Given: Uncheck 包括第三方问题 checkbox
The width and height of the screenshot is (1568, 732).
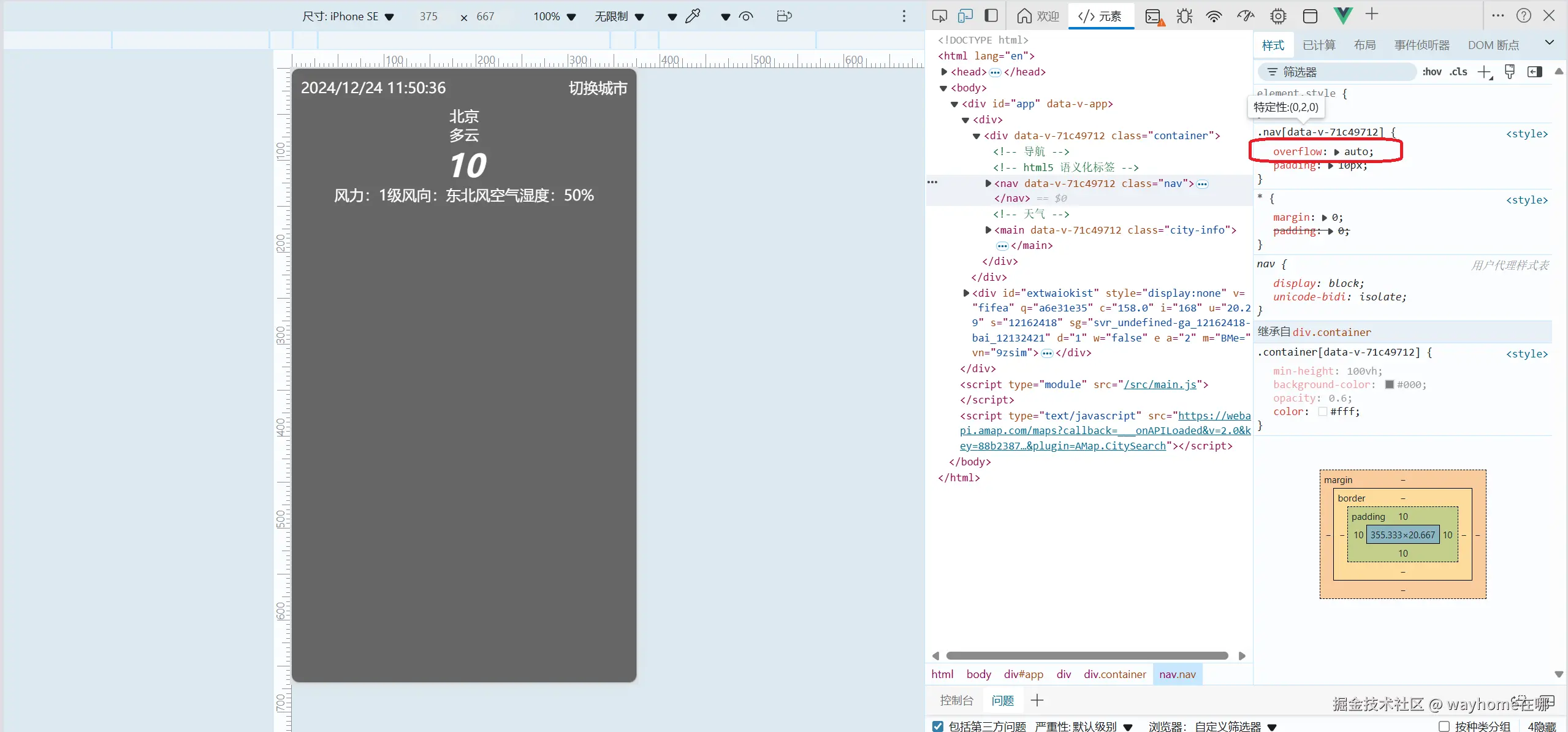Looking at the screenshot, I should (x=938, y=726).
